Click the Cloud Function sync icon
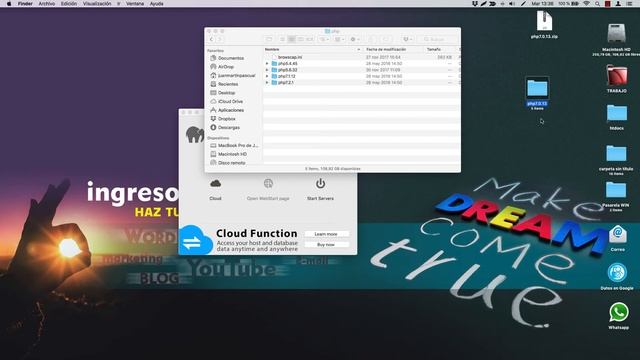This screenshot has width=640, height=360. pos(196,240)
